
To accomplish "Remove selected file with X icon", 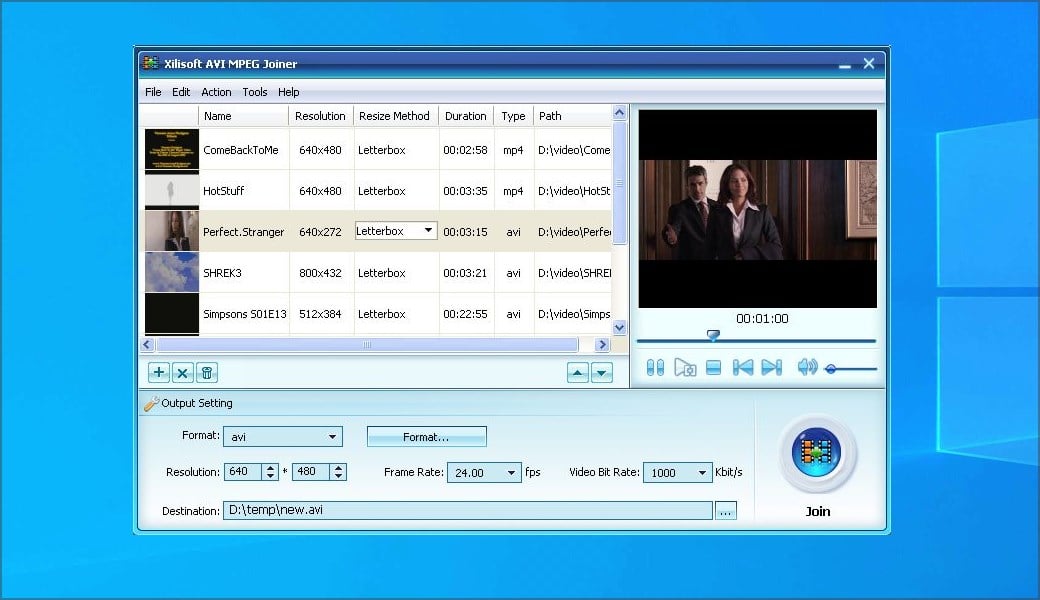I will [x=182, y=373].
